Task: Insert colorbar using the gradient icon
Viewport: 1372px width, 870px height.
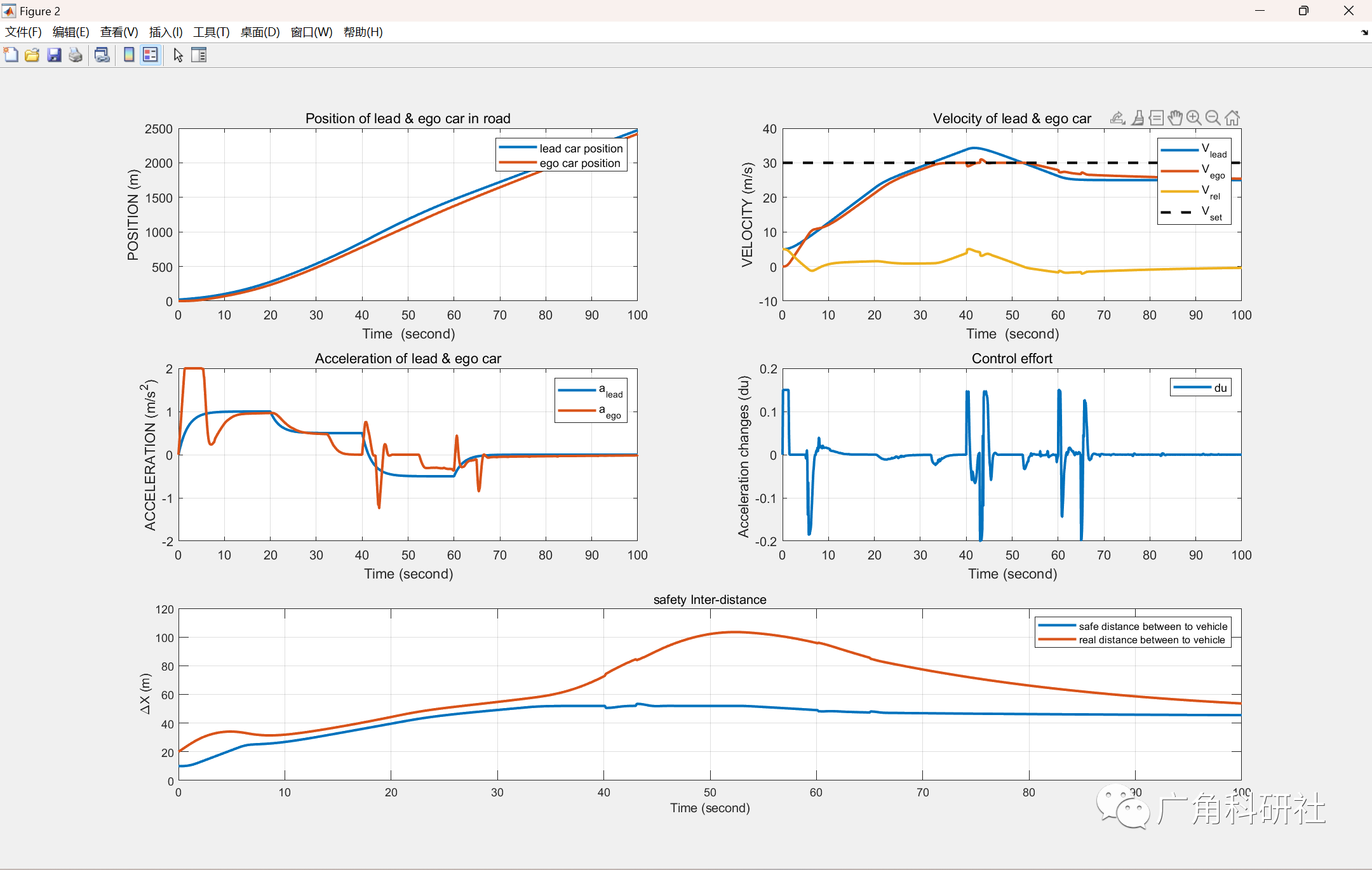Action: pos(129,55)
